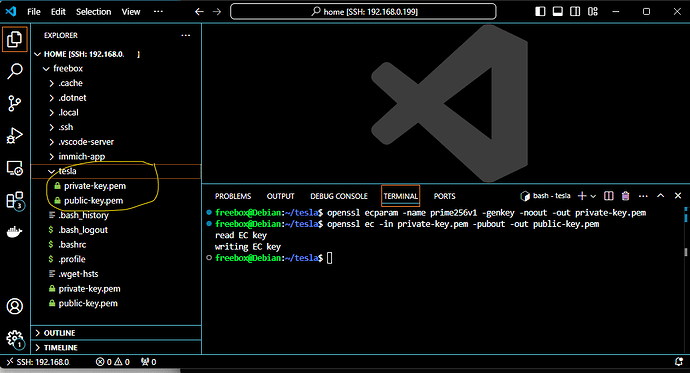The width and height of the screenshot is (690, 373).
Task: Toggle the secondary side bar layout button
Action: pyautogui.click(x=575, y=11)
